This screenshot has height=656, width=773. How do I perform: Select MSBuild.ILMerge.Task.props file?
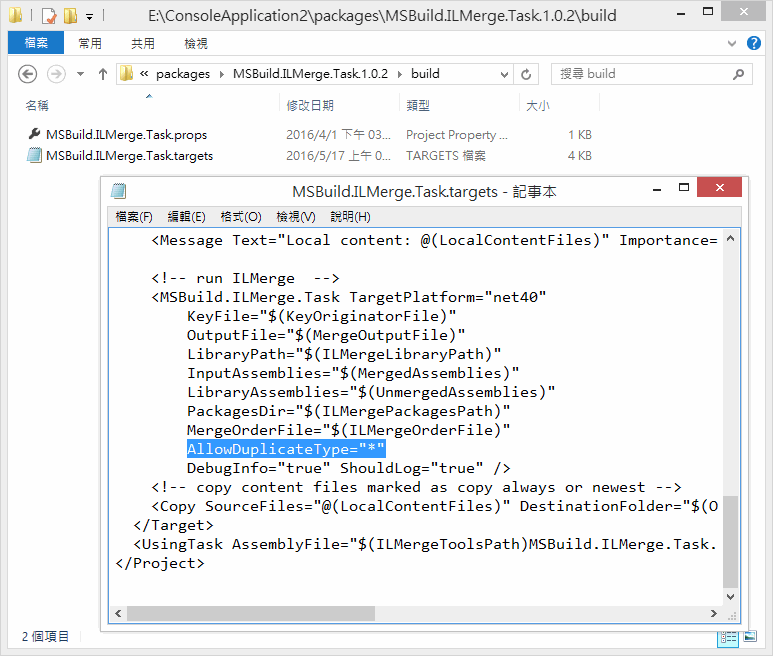[127, 135]
